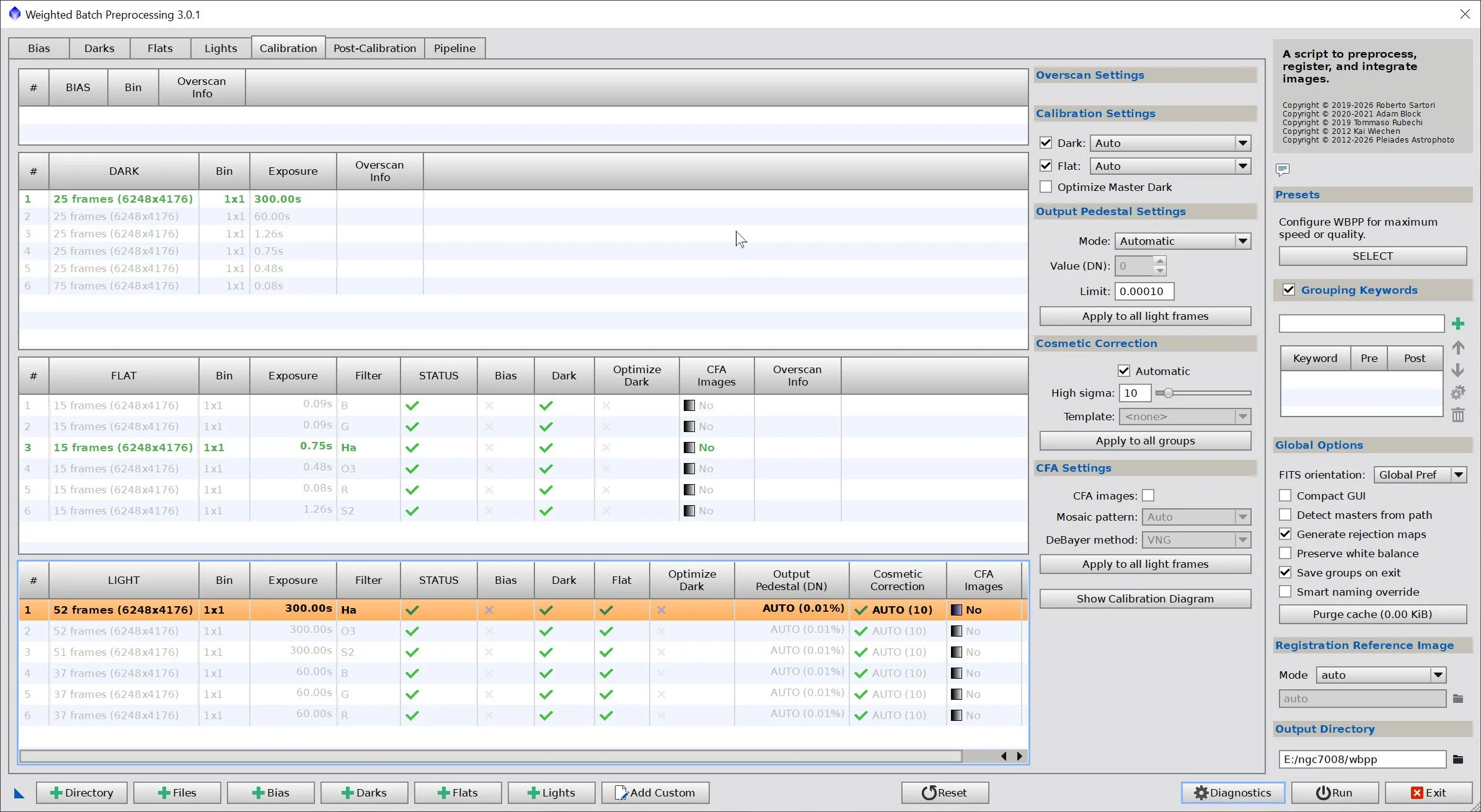This screenshot has width=1481, height=812.
Task: Open the Flat calibration dropdown
Action: point(1170,166)
